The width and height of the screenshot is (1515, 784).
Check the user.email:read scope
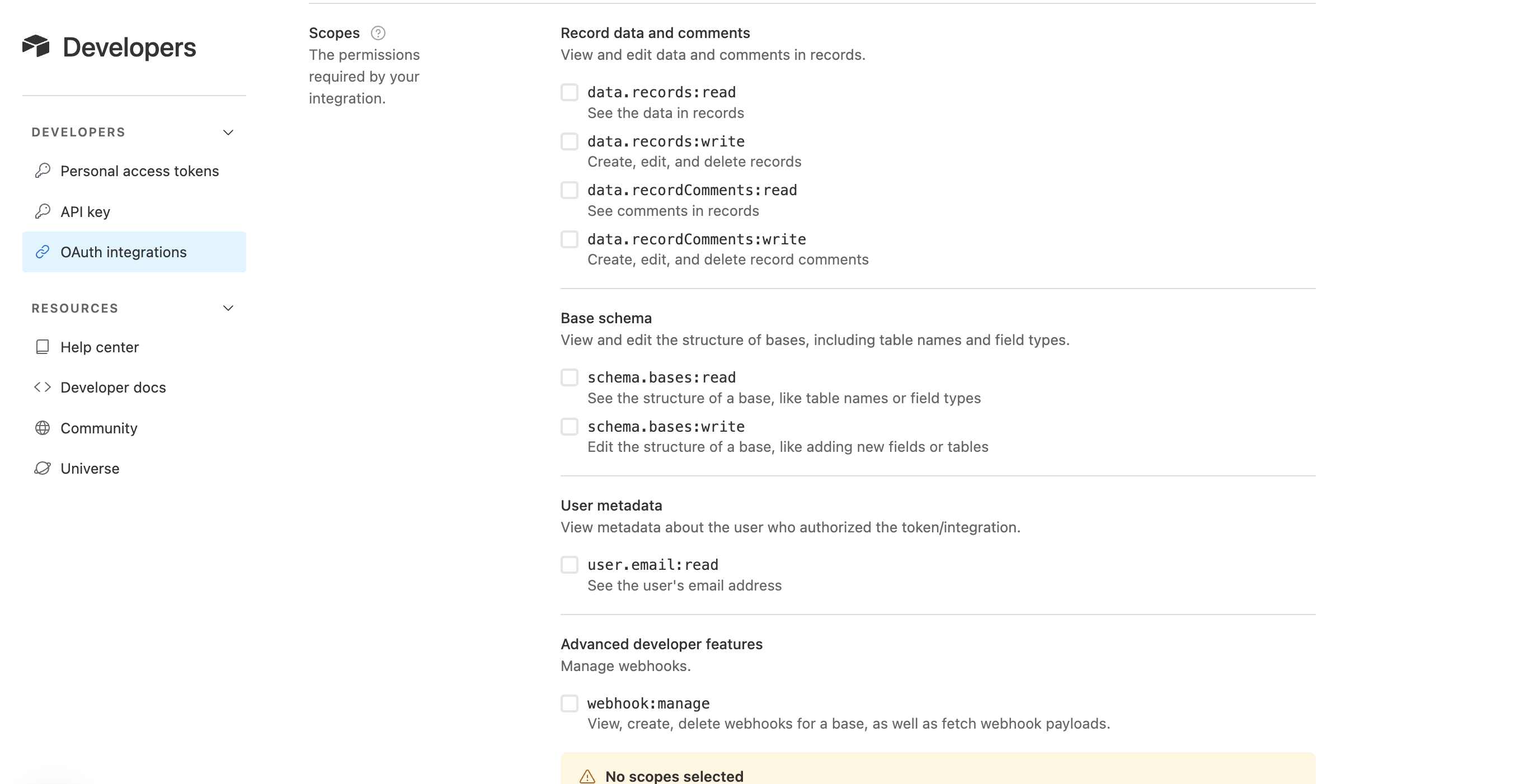[x=570, y=564]
